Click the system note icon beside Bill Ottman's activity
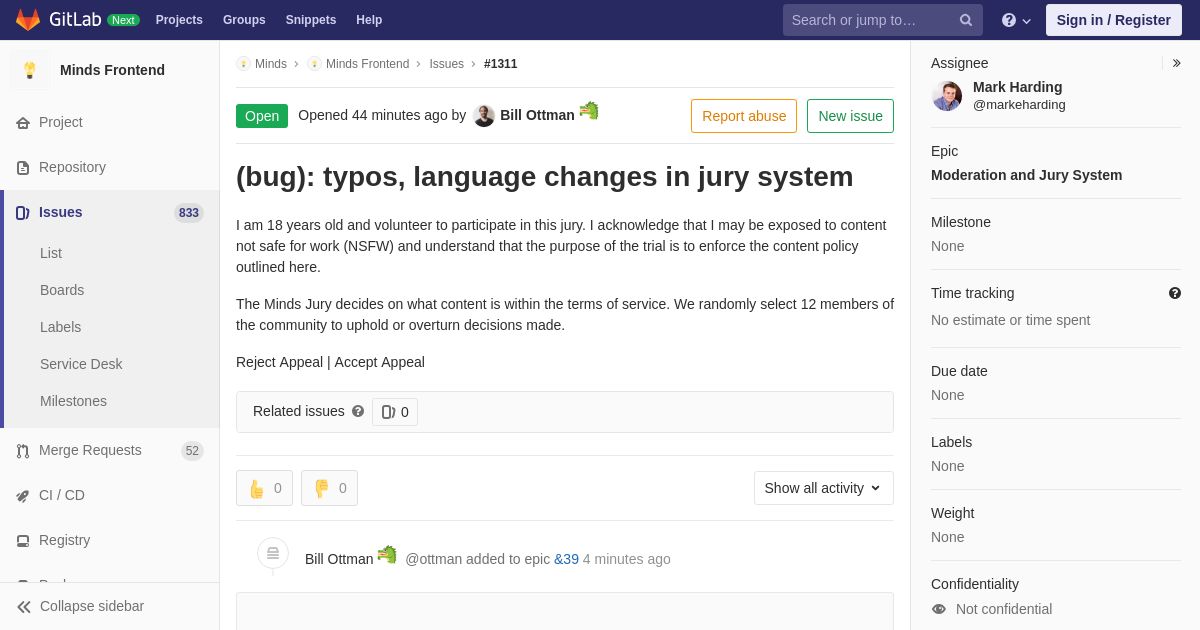The width and height of the screenshot is (1200, 630). [x=273, y=553]
